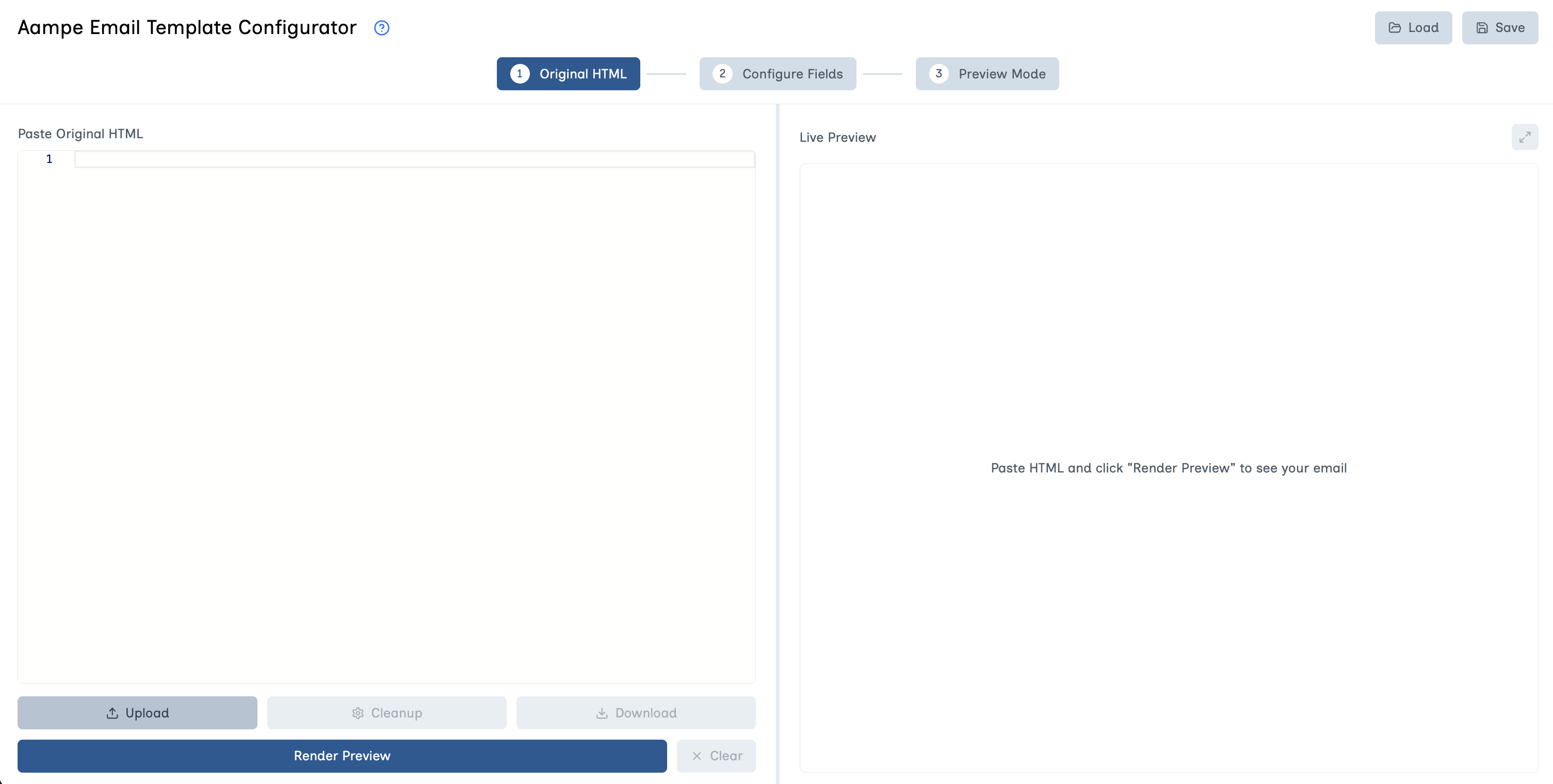
Task: Click the download arrow icon on Download button
Action: pyautogui.click(x=601, y=712)
